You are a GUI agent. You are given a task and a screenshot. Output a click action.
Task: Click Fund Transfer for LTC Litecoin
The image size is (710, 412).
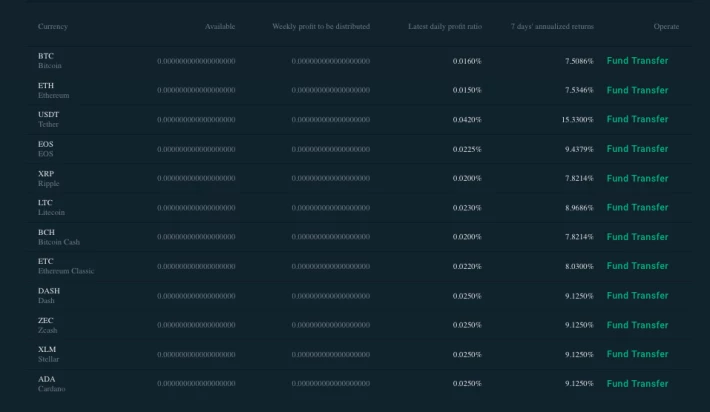[637, 207]
